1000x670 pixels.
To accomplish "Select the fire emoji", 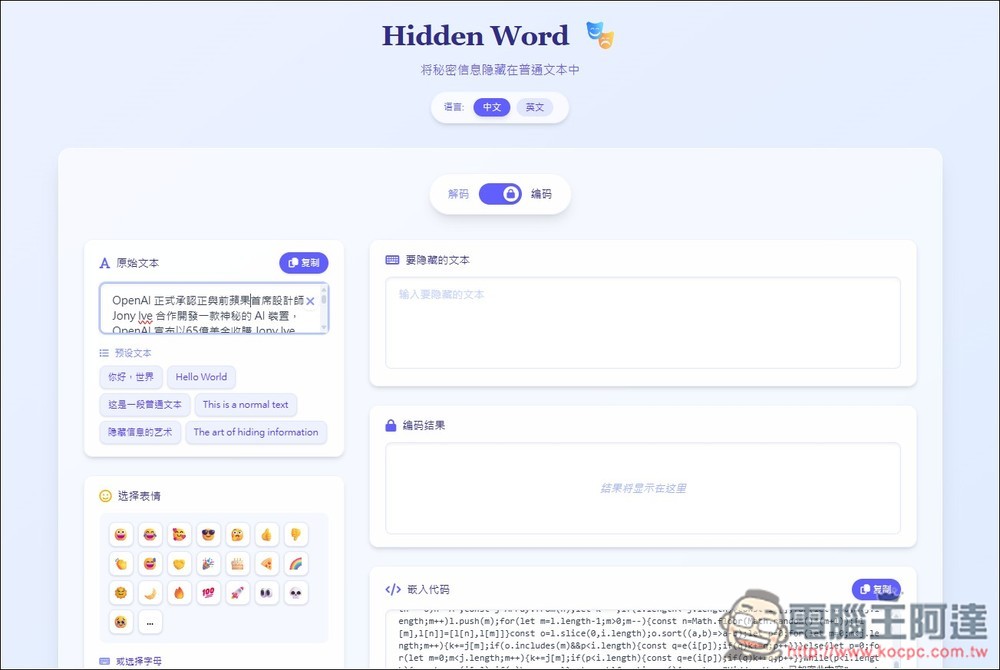I will click(179, 593).
